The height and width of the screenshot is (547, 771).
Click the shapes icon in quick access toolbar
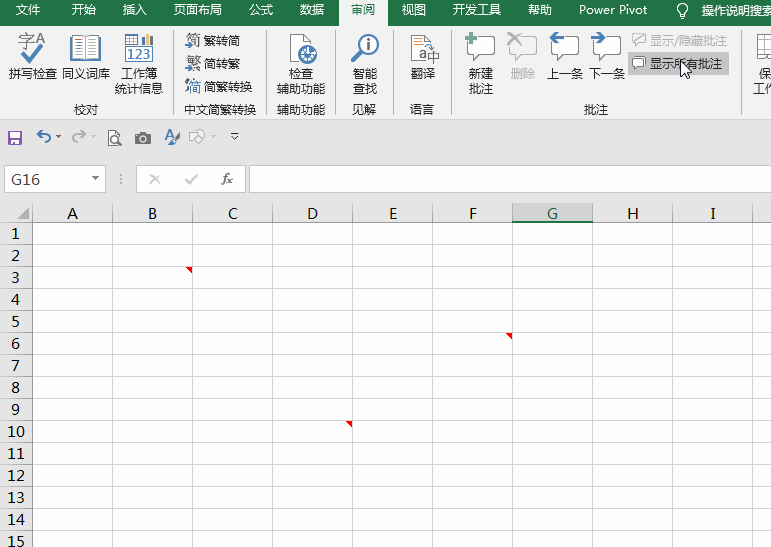pyautogui.click(x=197, y=137)
